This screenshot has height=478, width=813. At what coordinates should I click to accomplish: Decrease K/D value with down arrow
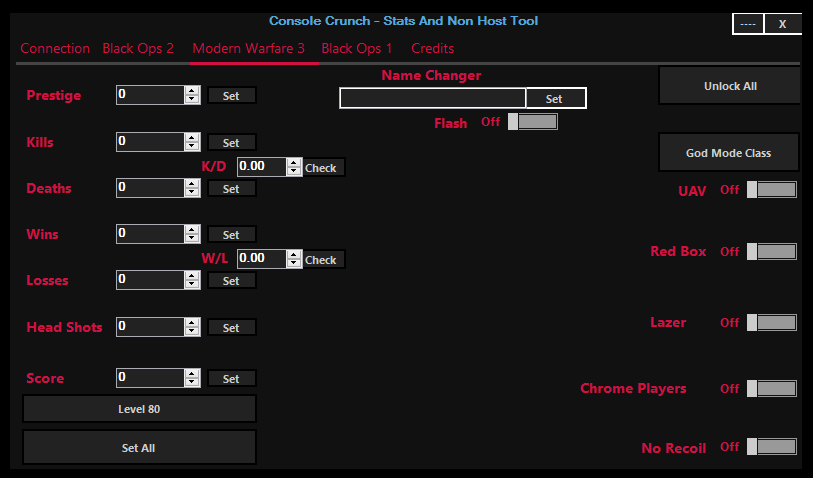pyautogui.click(x=294, y=171)
